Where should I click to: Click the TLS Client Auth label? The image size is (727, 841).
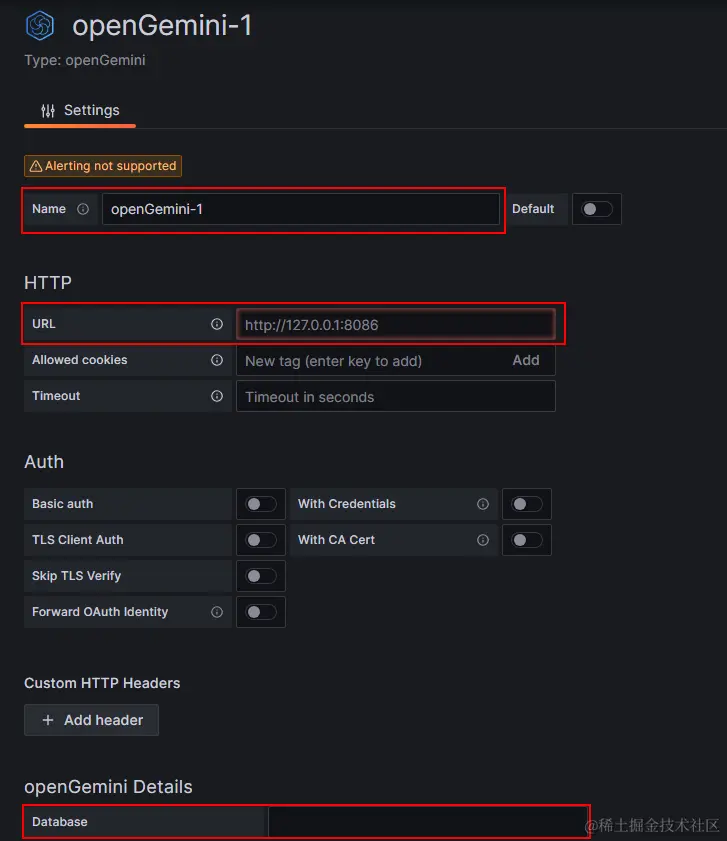[78, 540]
